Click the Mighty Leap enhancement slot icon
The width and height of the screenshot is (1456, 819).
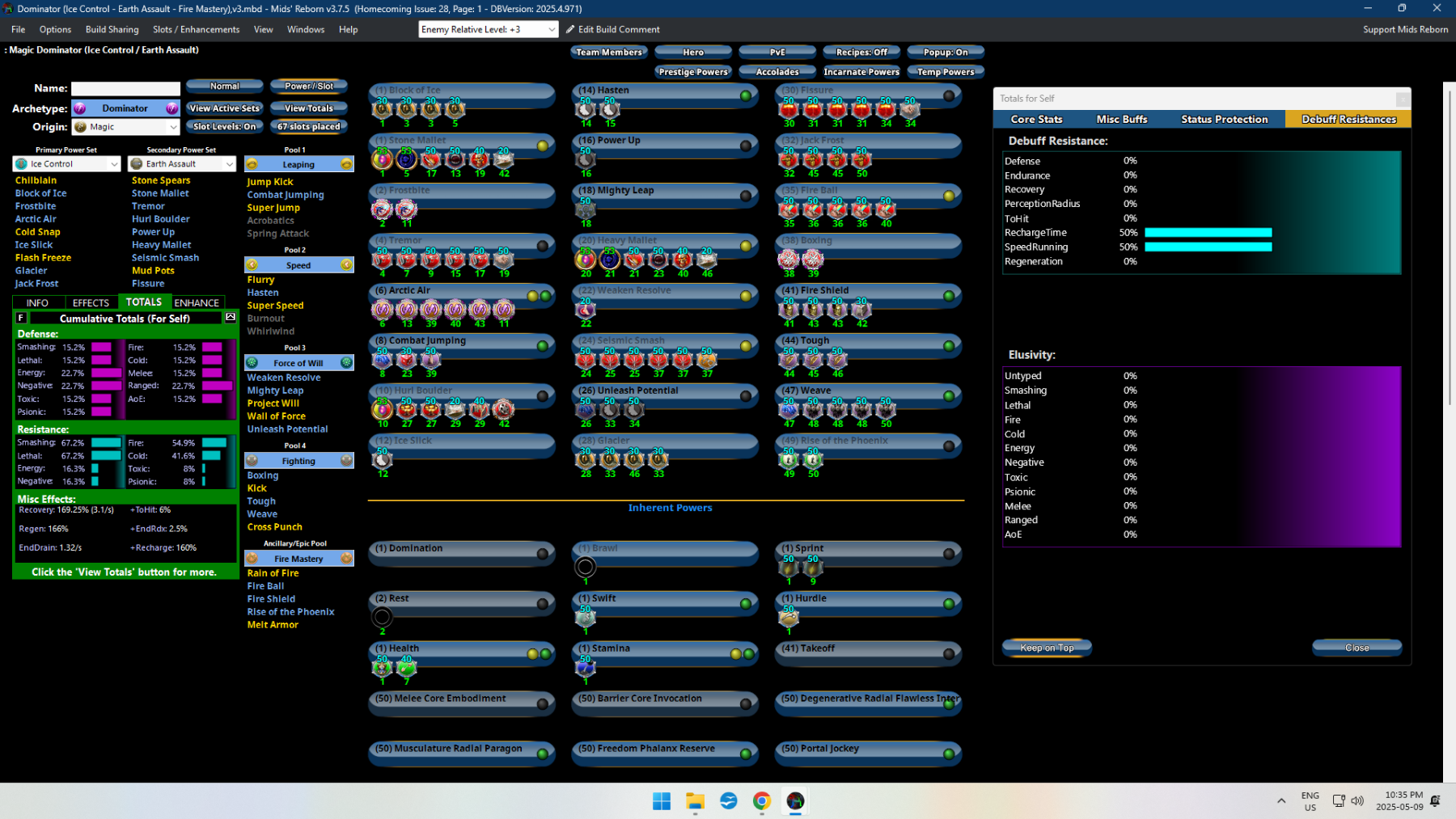586,210
